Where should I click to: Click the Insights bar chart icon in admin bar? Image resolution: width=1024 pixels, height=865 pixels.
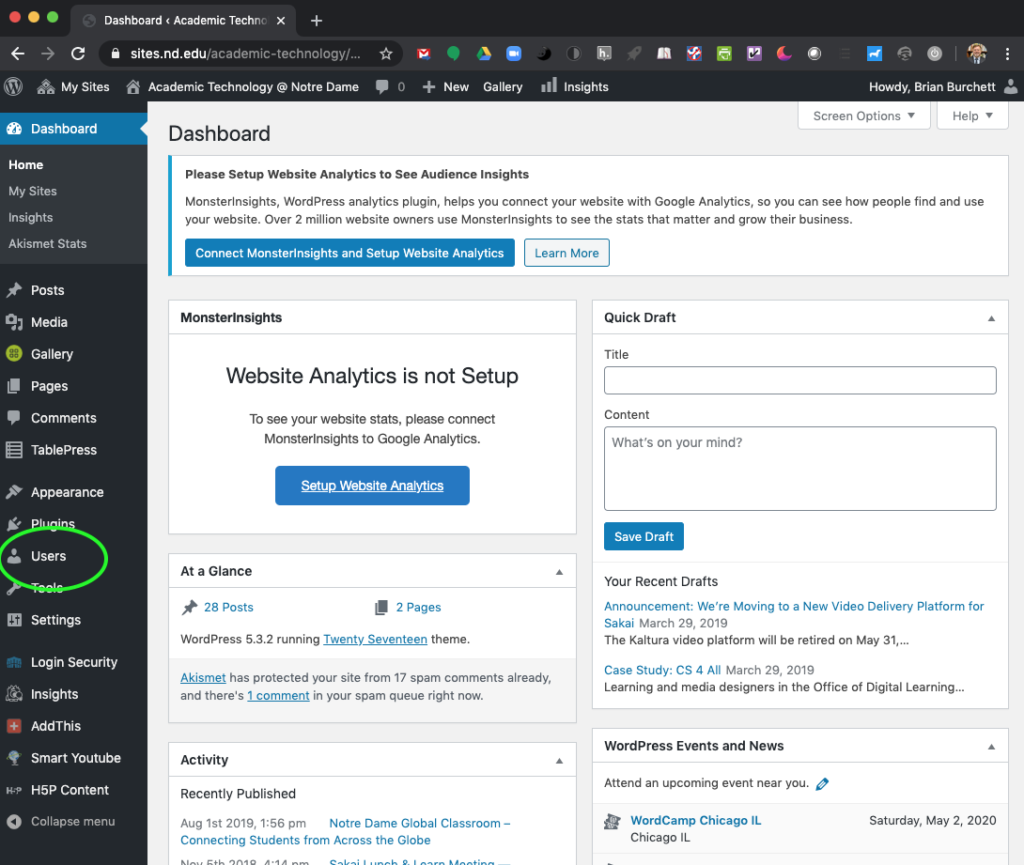(549, 86)
